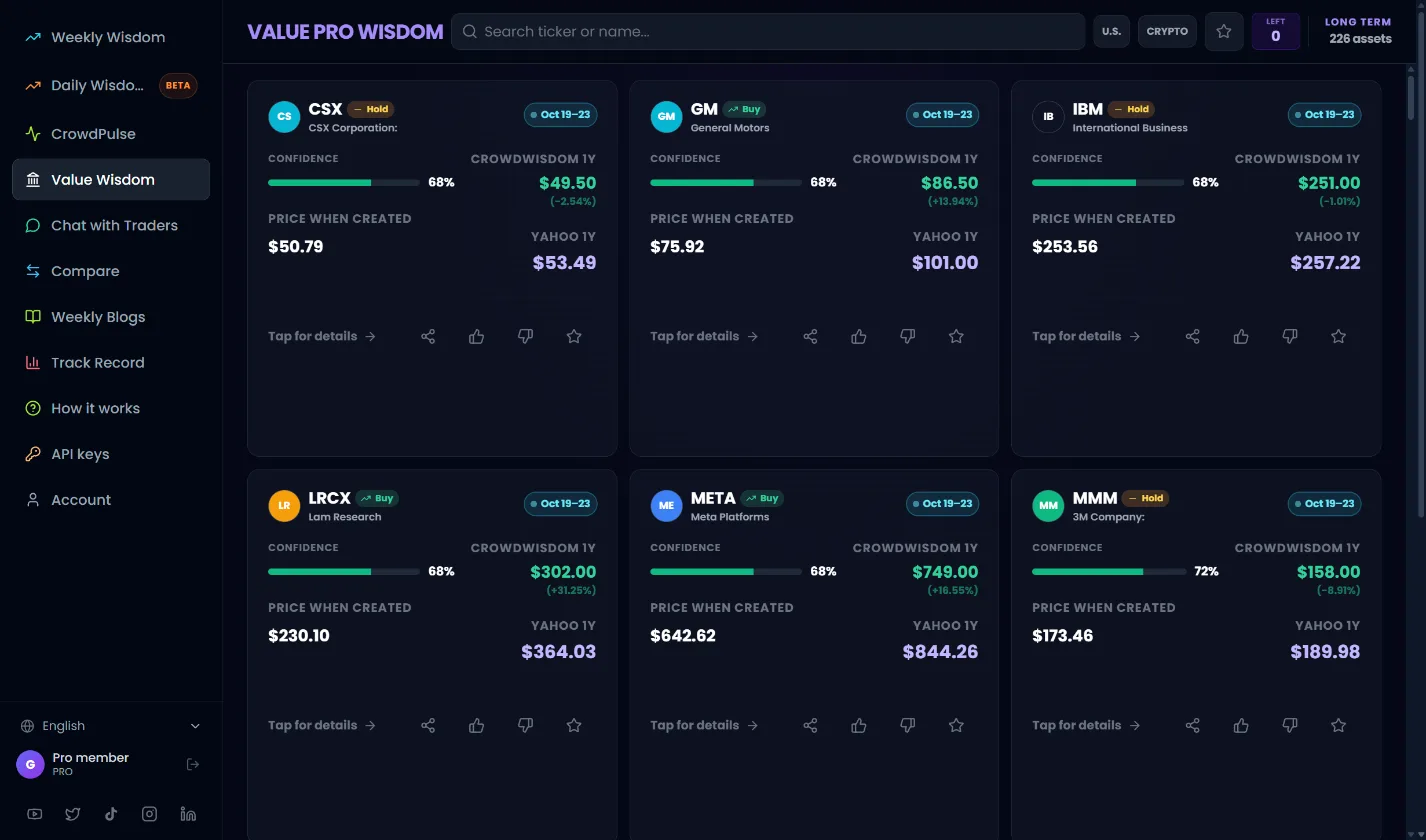The width and height of the screenshot is (1426, 840).
Task: Share the CSX card
Action: pos(428,337)
